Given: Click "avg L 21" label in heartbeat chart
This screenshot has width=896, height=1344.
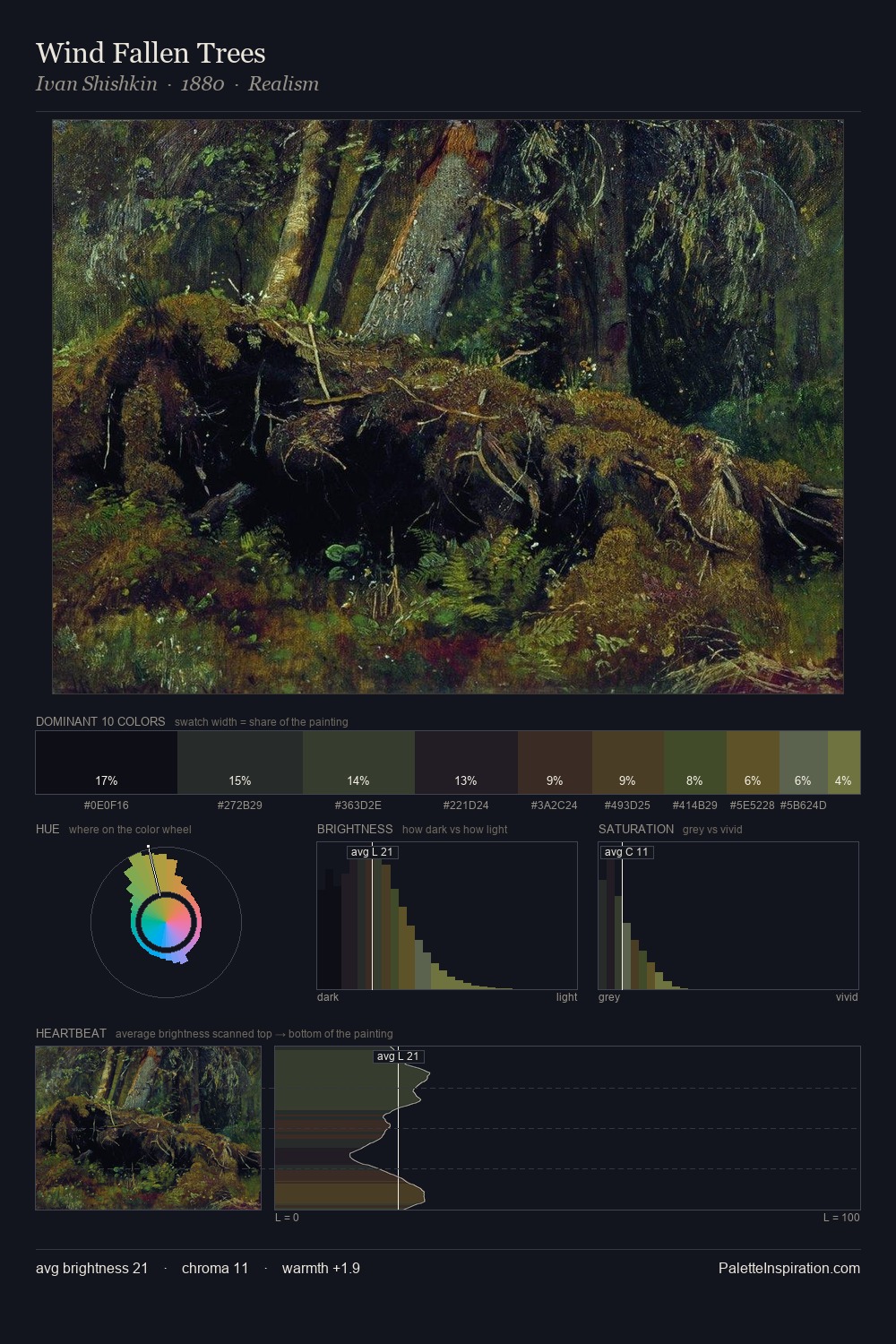Looking at the screenshot, I should pyautogui.click(x=399, y=1056).
